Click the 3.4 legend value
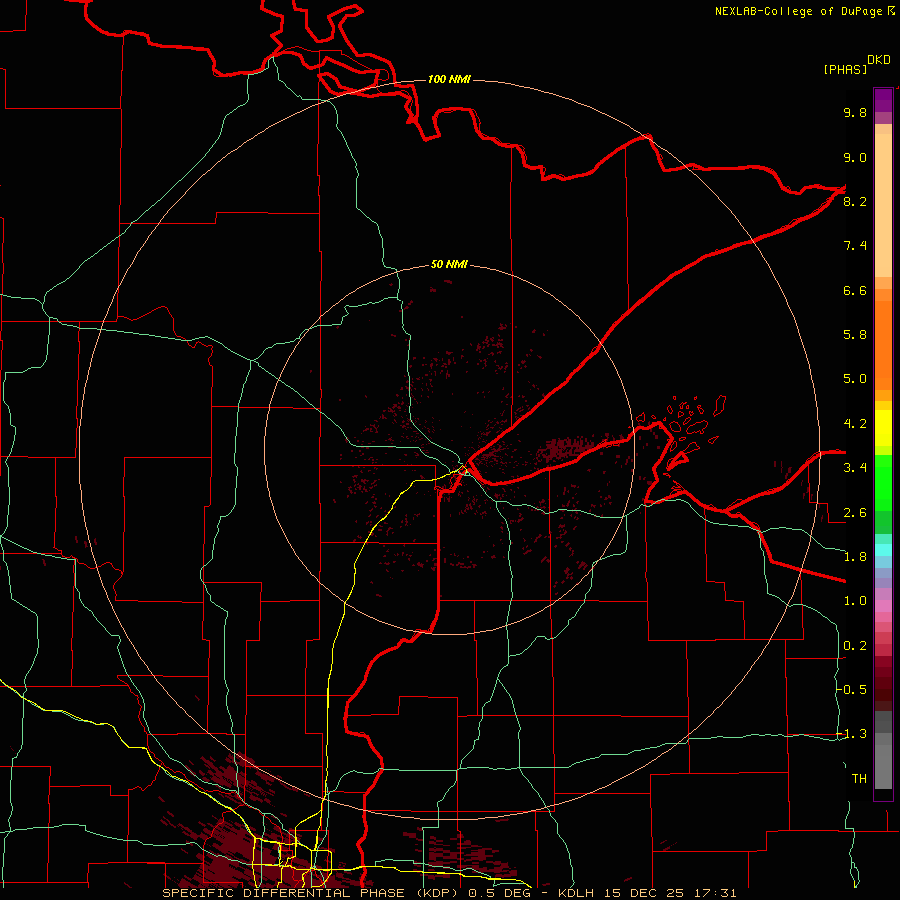900x900 pixels. pyautogui.click(x=855, y=468)
